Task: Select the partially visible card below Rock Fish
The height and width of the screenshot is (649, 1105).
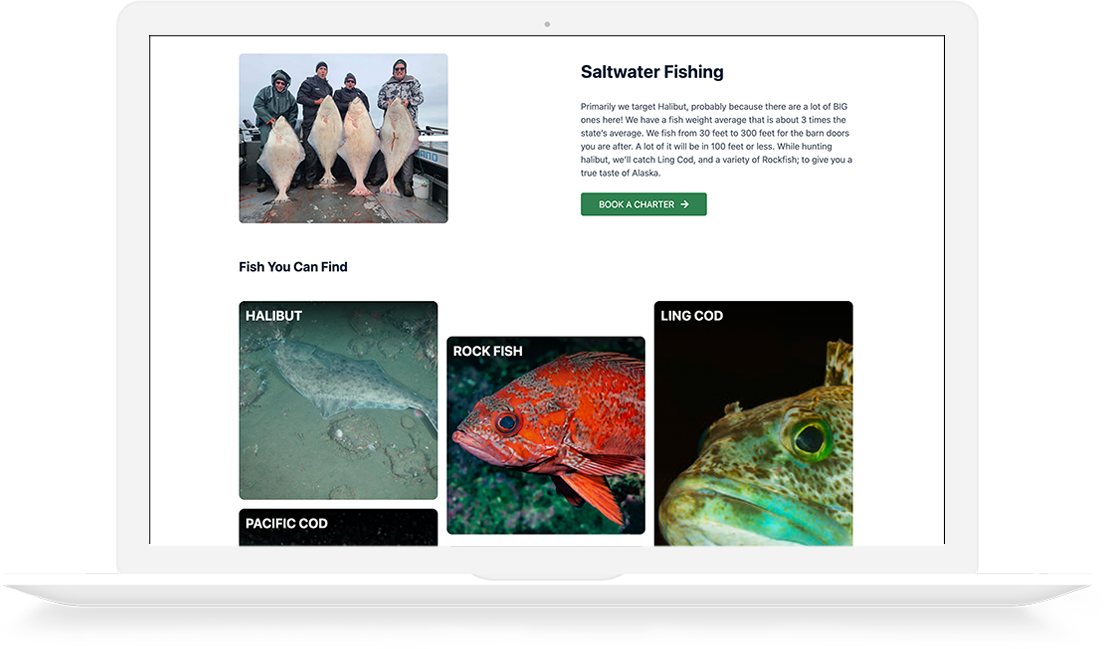Action: coord(545,545)
